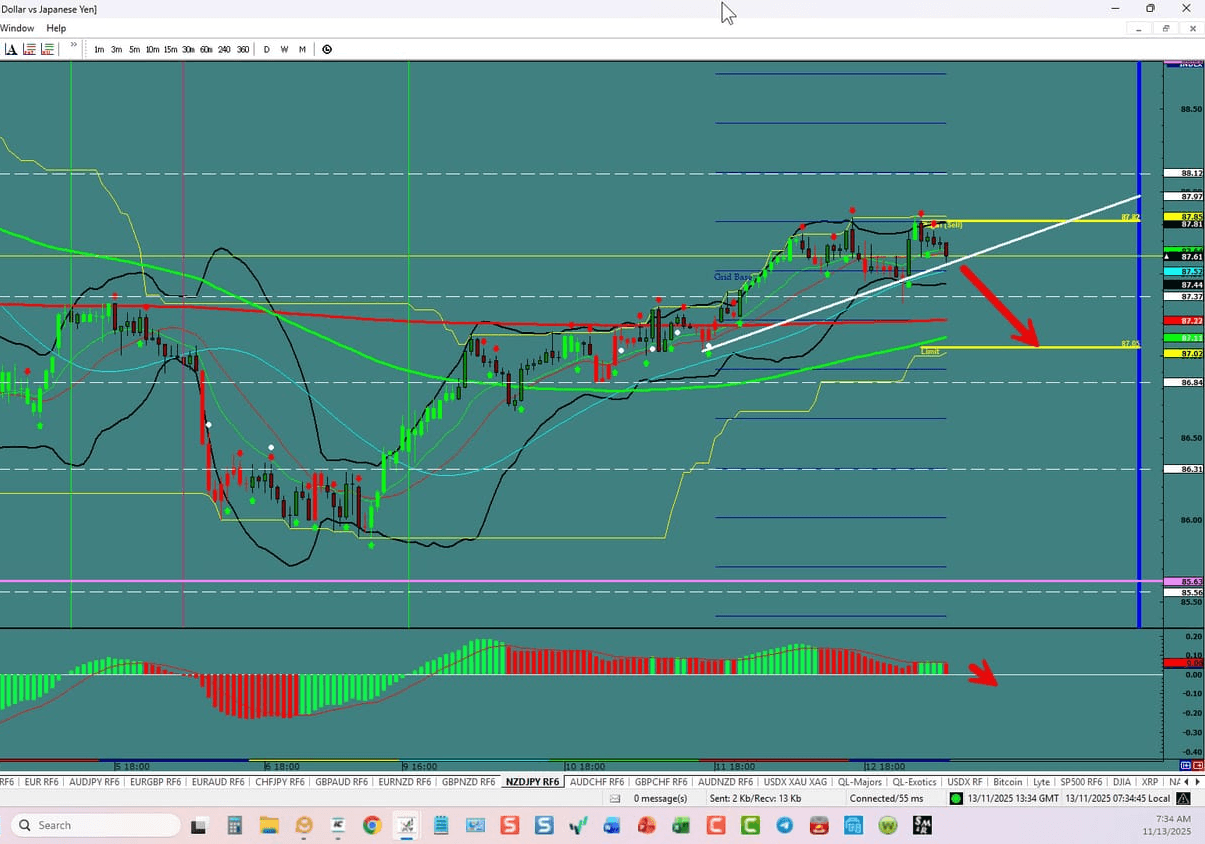
Task: Click the 0 message(s) status link
Action: coord(661,798)
